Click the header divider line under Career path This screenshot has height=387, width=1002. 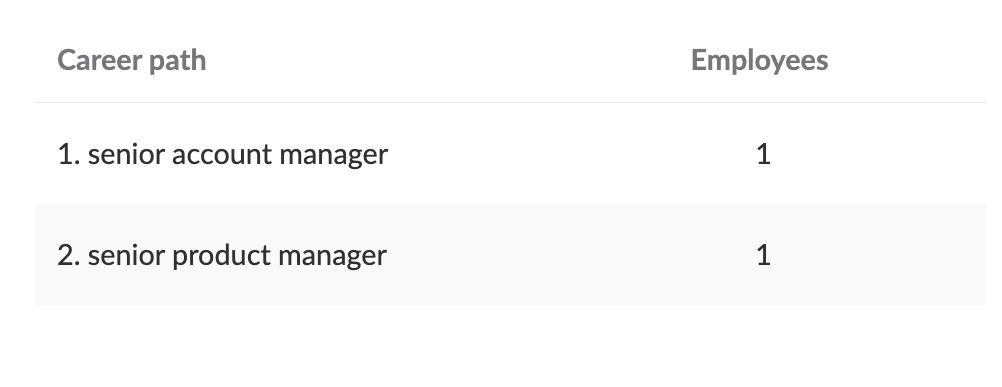510,102
